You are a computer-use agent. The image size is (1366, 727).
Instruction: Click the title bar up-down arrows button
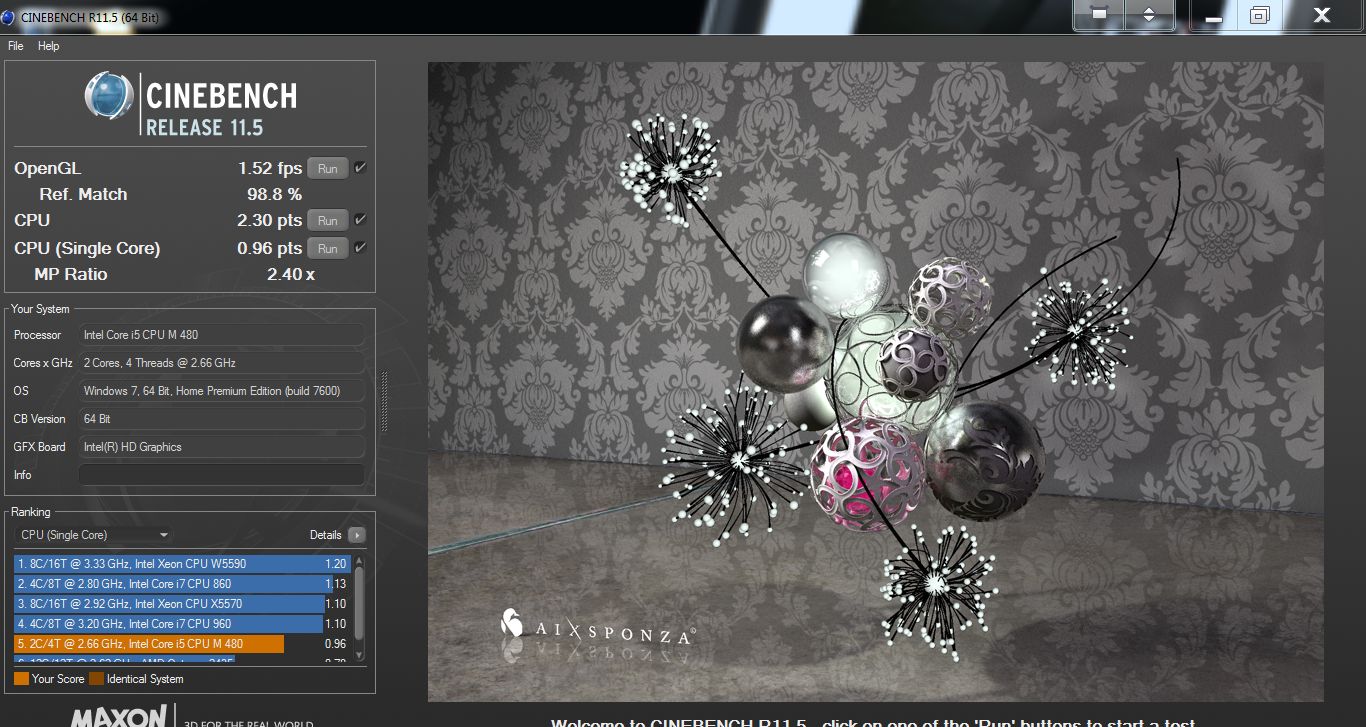click(1149, 15)
